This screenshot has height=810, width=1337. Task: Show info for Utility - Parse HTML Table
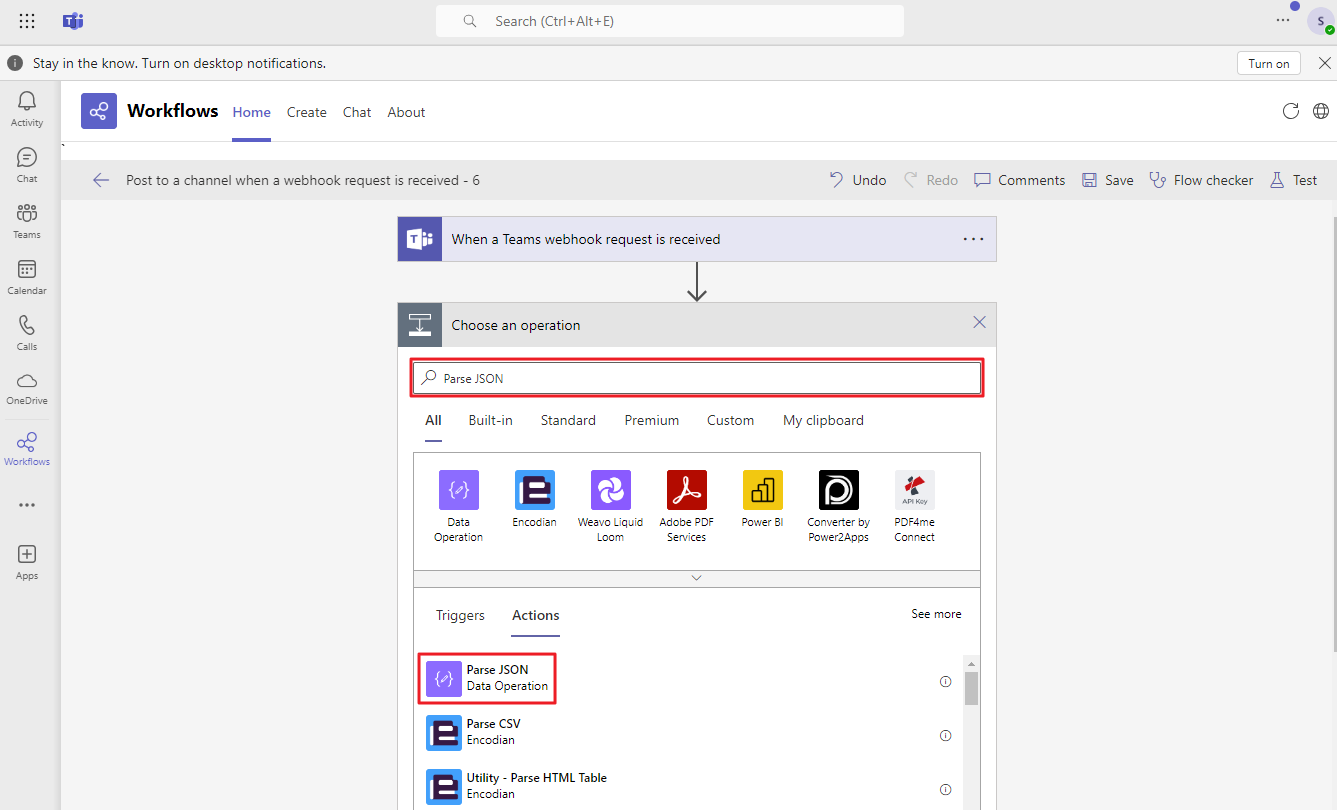945,790
